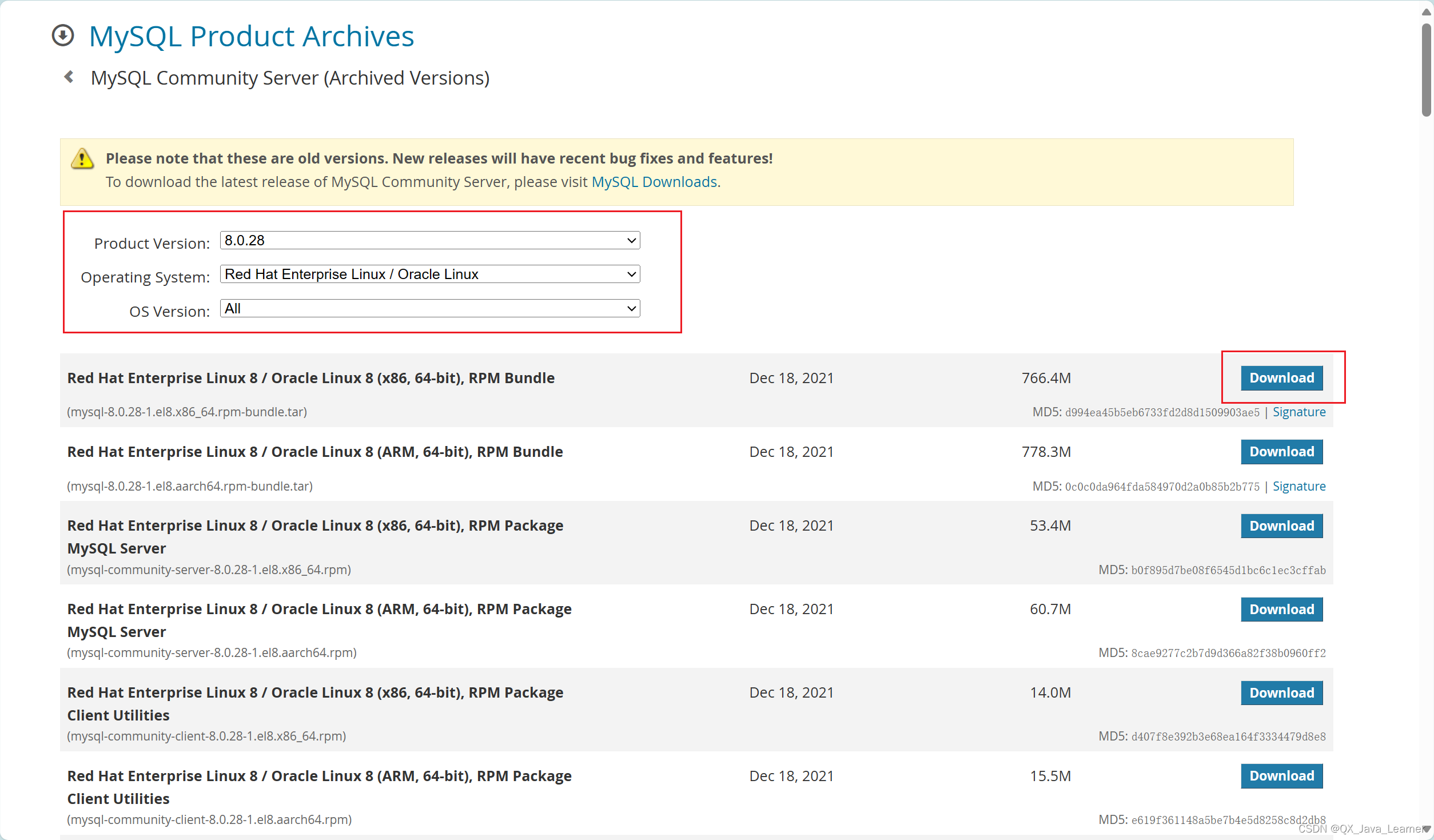Click filename mysql-community-server-8.0.28-1.el8.aarch64.rpm
This screenshot has height=840, width=1434.
(212, 652)
